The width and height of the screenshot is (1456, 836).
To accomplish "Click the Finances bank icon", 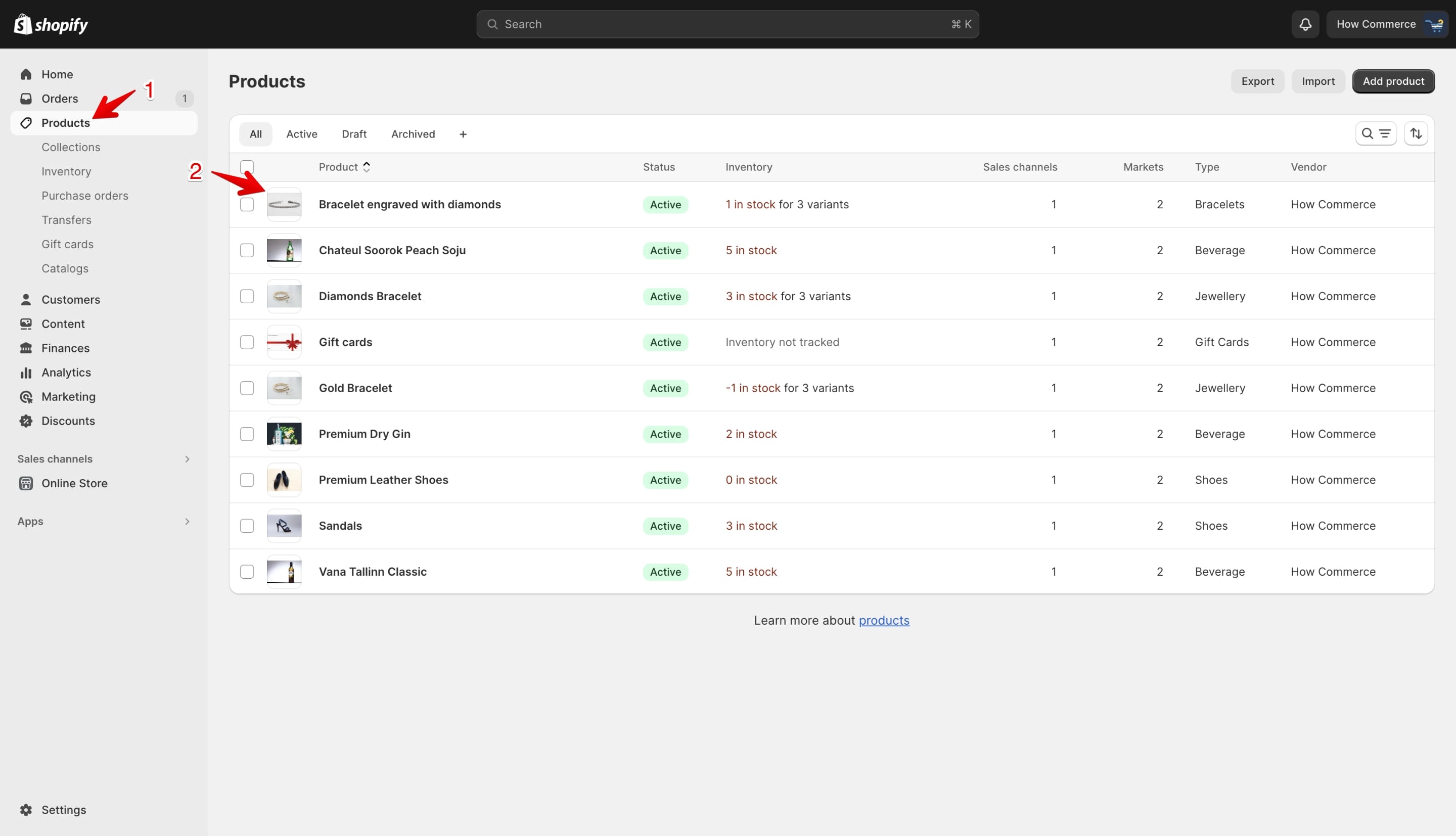I will pos(26,348).
